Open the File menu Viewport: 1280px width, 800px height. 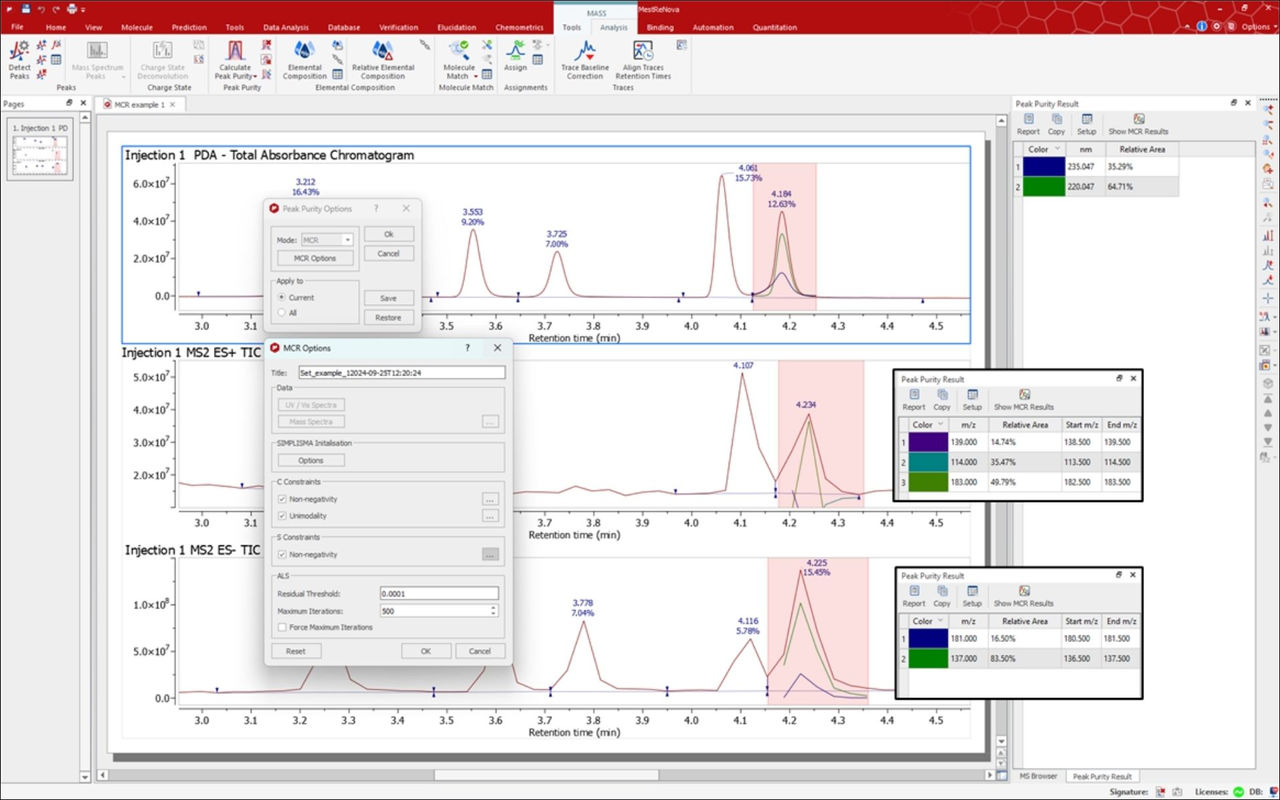tap(17, 27)
